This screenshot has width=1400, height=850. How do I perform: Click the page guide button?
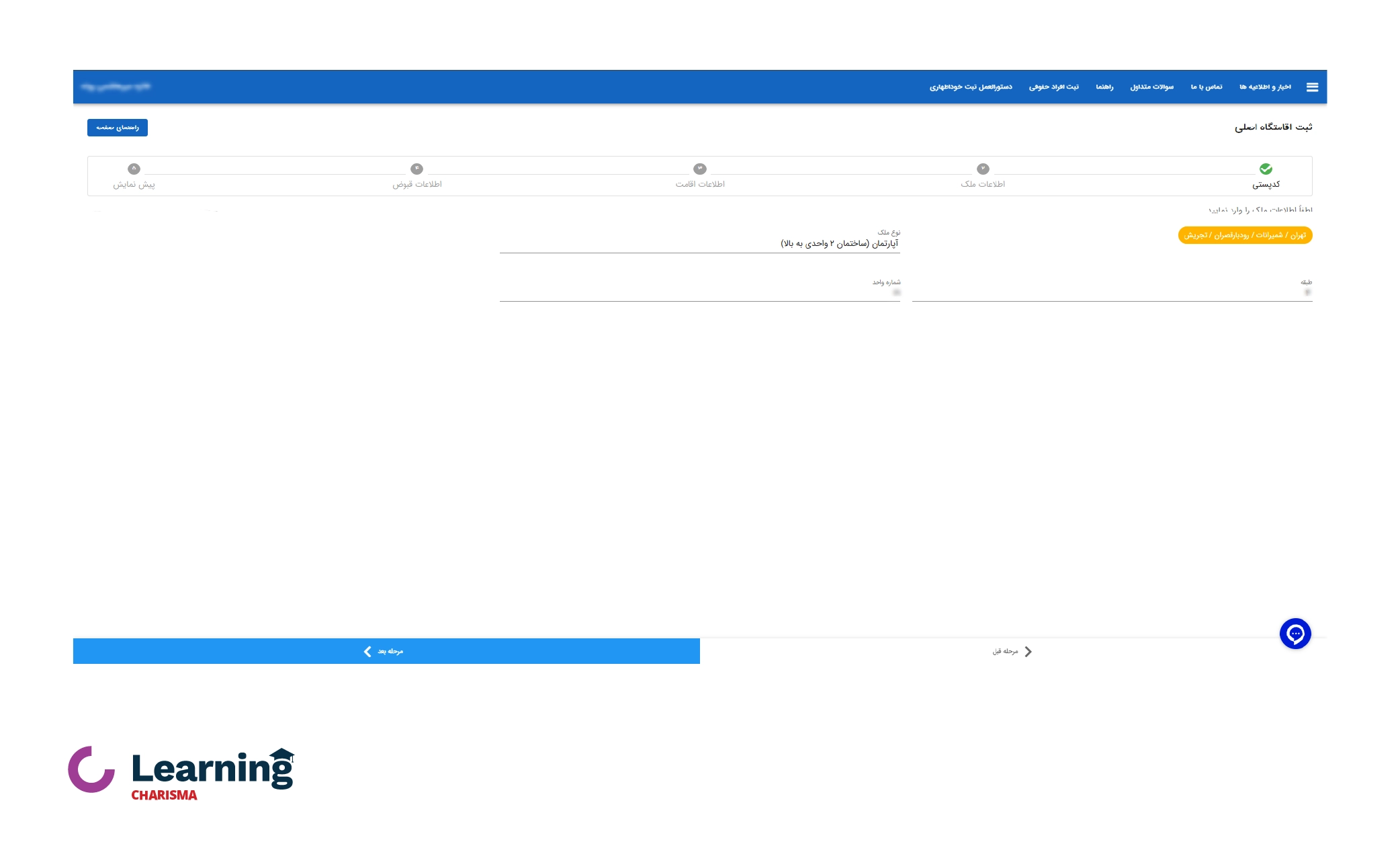click(118, 128)
